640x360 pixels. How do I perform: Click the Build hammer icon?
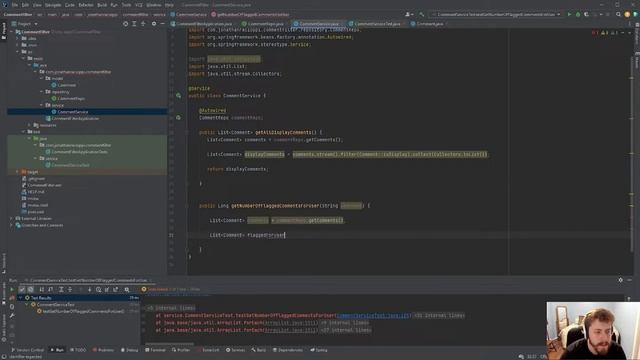click(x=422, y=14)
